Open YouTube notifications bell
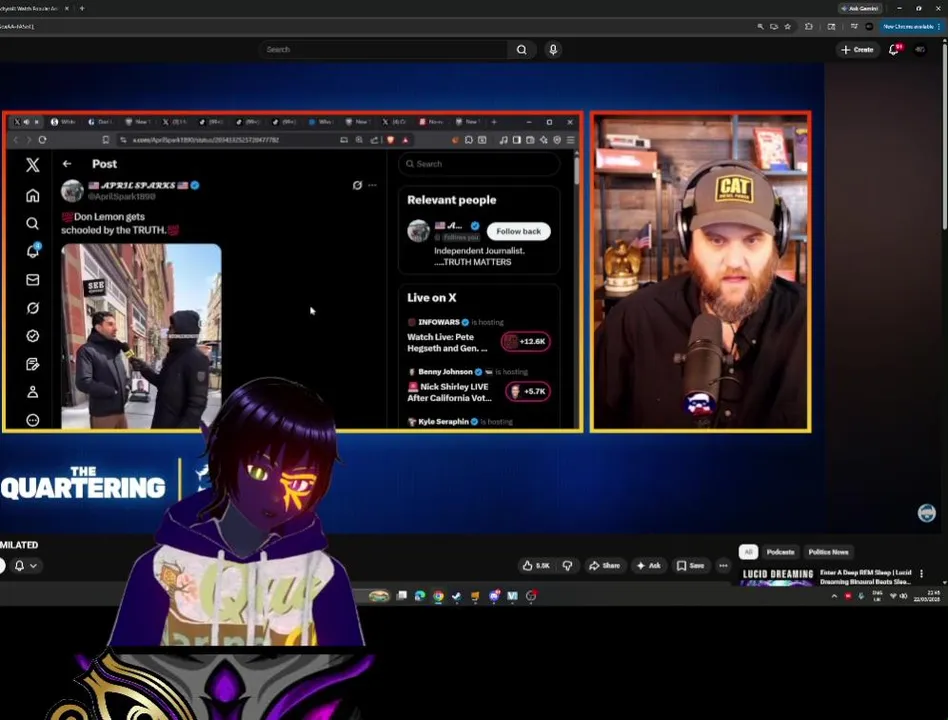The height and width of the screenshot is (720, 948). 894,50
